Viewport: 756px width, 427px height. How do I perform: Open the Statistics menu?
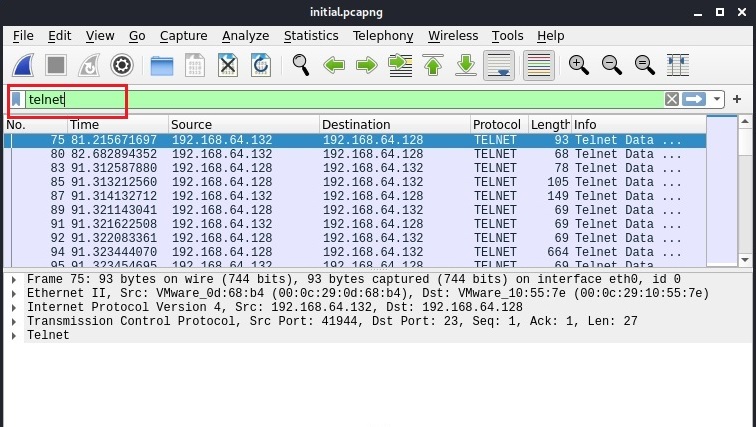click(311, 36)
